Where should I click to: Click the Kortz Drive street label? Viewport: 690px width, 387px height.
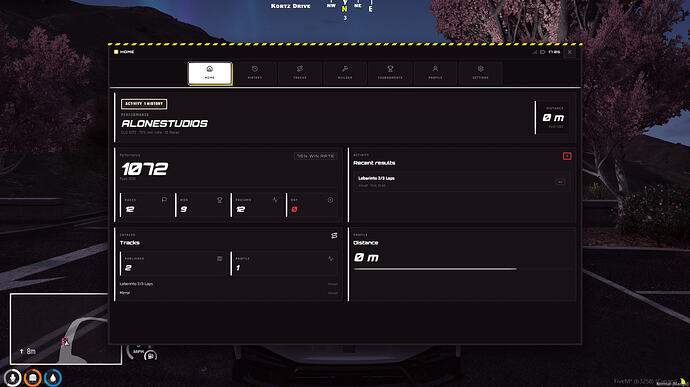point(290,6)
